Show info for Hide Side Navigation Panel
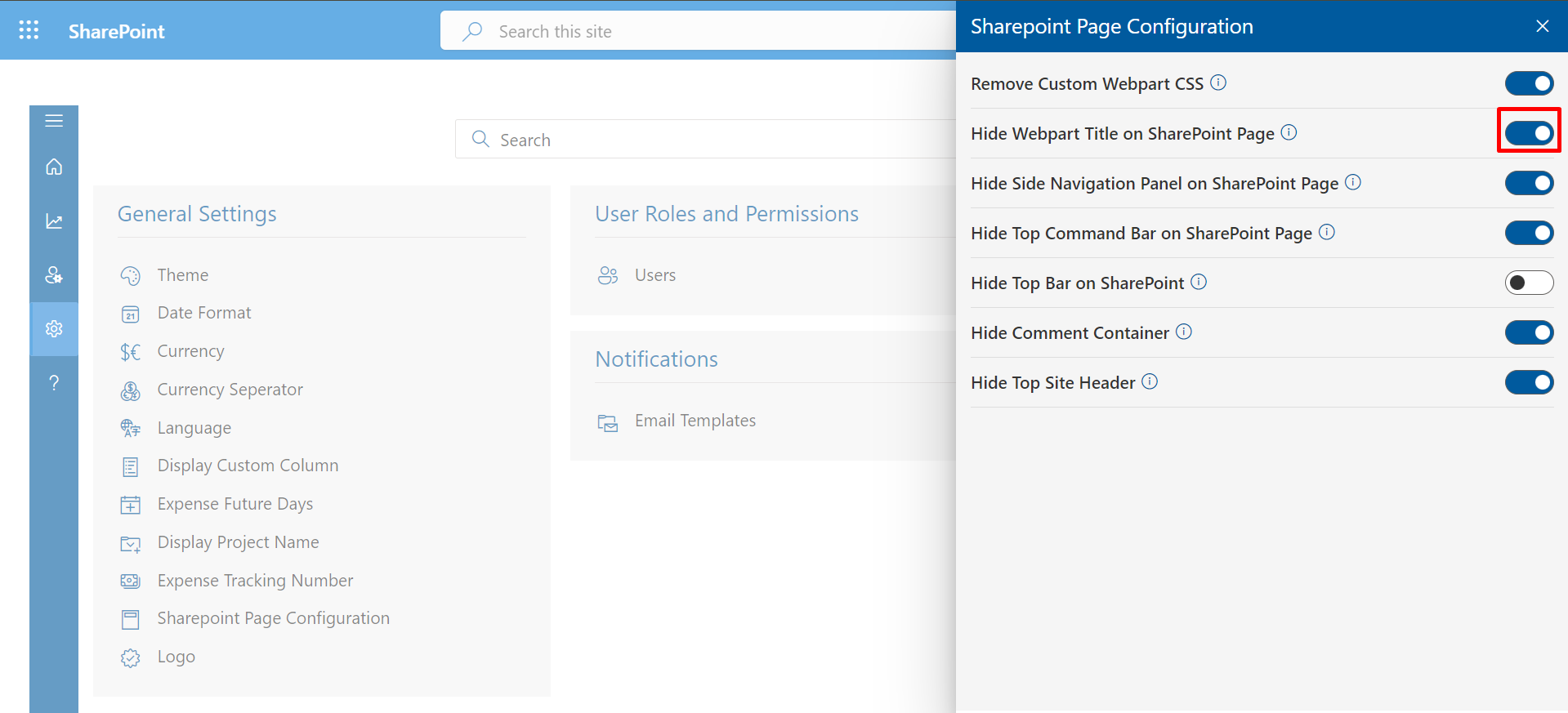This screenshot has width=1568, height=713. [x=1353, y=182]
